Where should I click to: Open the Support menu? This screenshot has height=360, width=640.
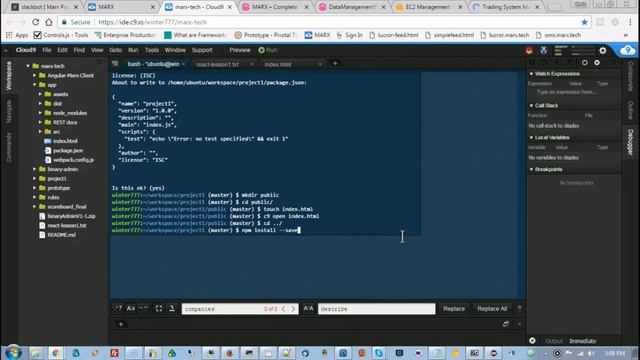coord(202,50)
